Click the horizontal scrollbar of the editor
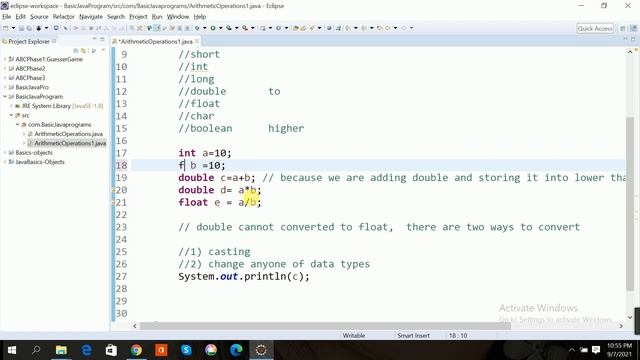This screenshot has height=360, width=640. pos(325,326)
